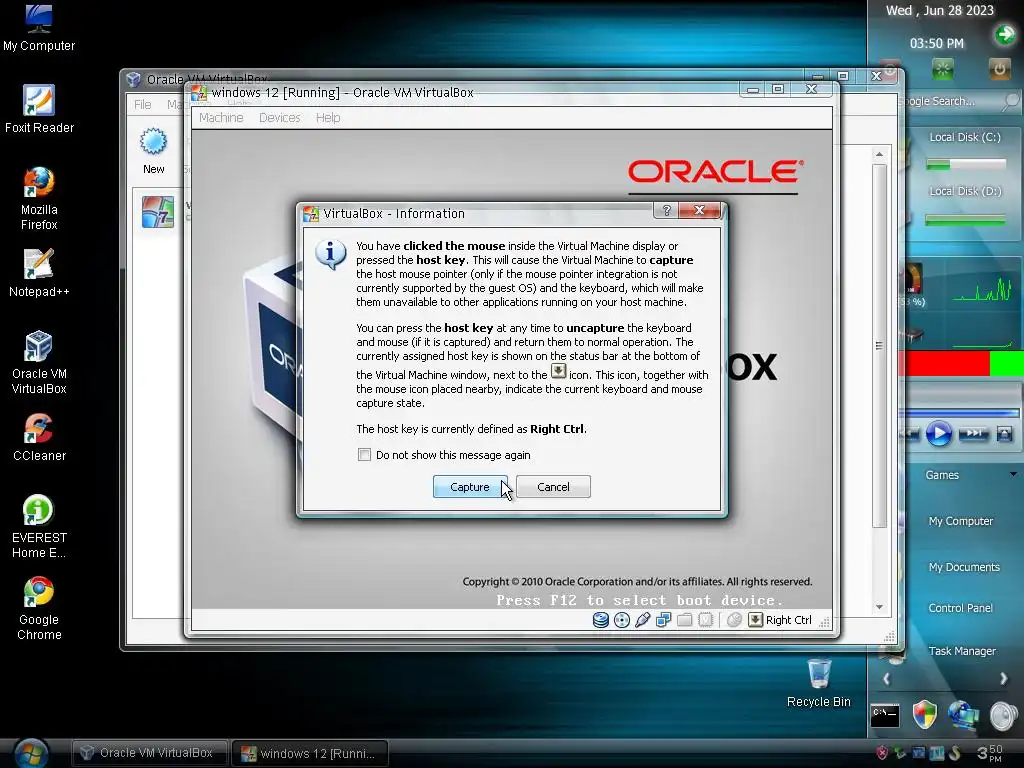Screen dimensions: 1024x768
Task: Open the command prompt icon in the sidebar
Action: click(886, 715)
